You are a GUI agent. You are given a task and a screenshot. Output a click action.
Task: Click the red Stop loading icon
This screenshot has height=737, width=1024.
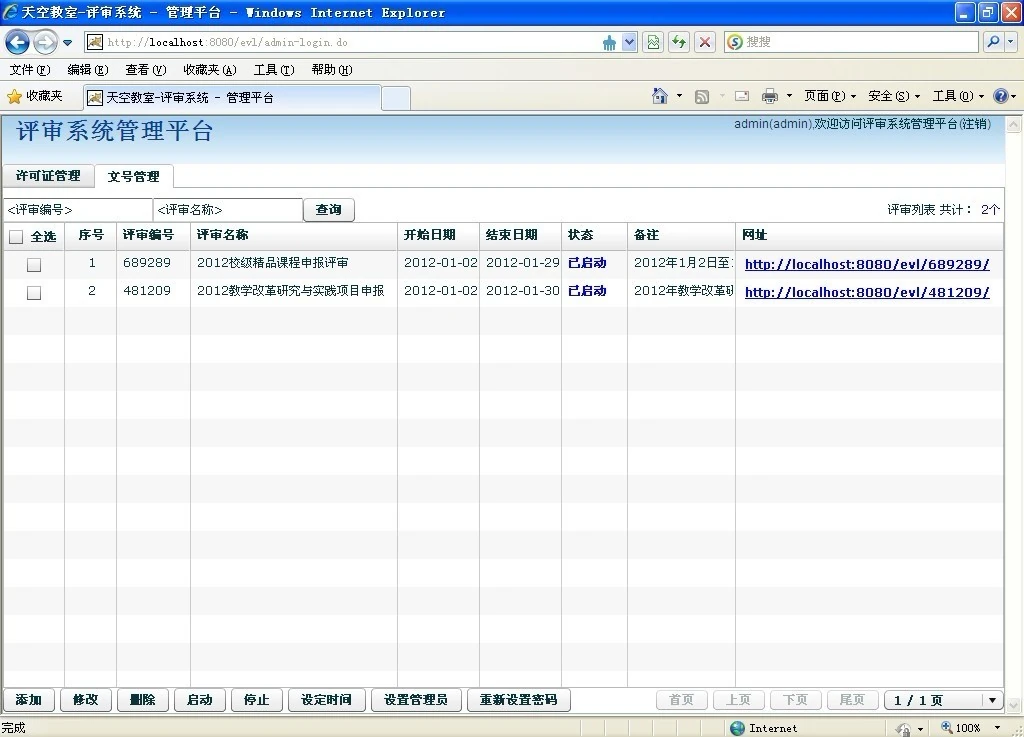click(705, 42)
